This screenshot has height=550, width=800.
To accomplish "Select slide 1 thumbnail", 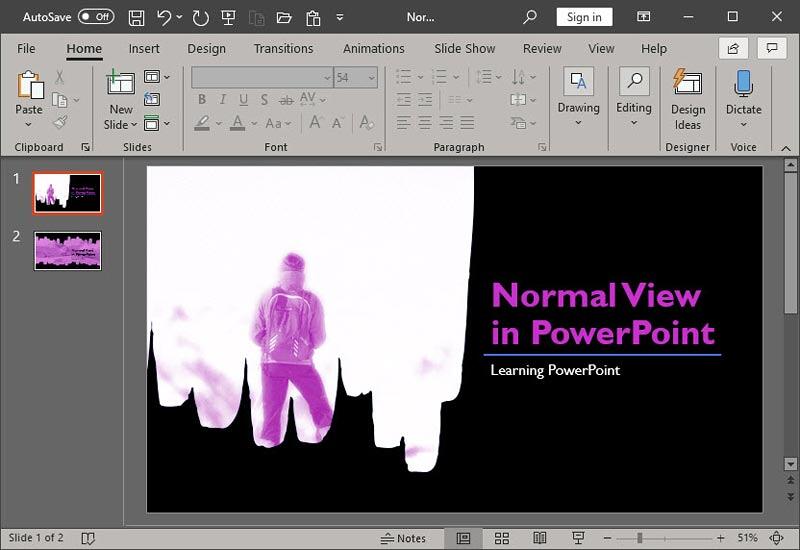I will tap(68, 193).
